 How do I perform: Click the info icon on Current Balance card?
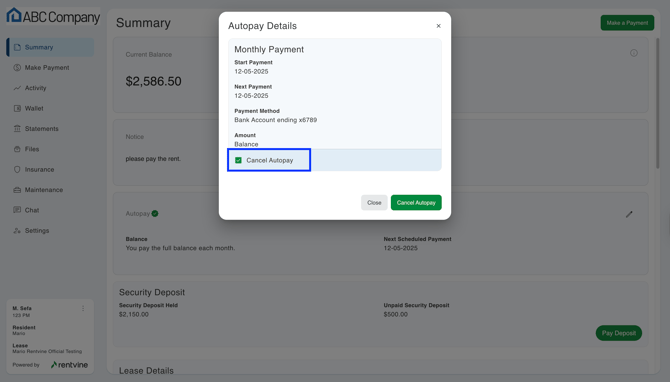coord(634,53)
